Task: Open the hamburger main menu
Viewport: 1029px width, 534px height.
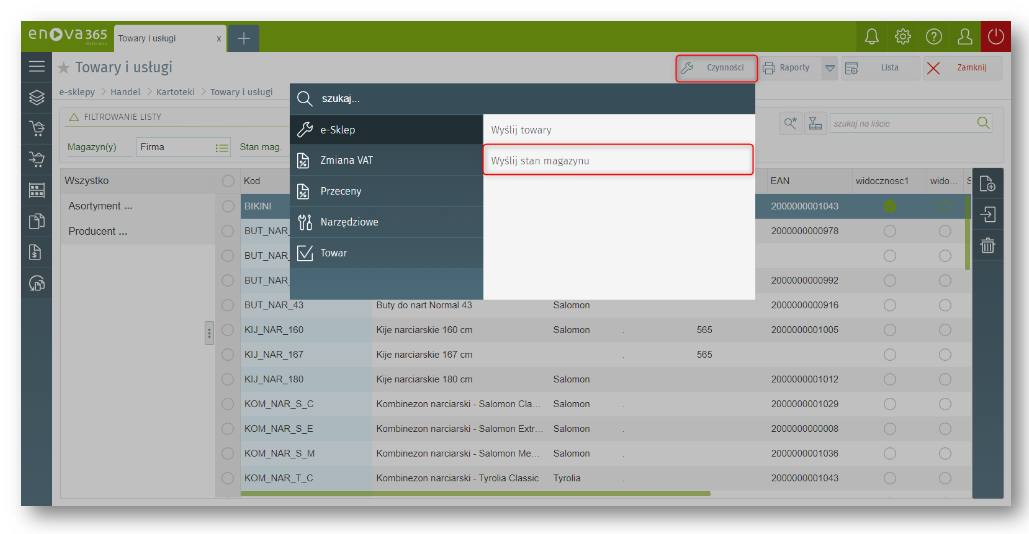Action: (x=37, y=67)
